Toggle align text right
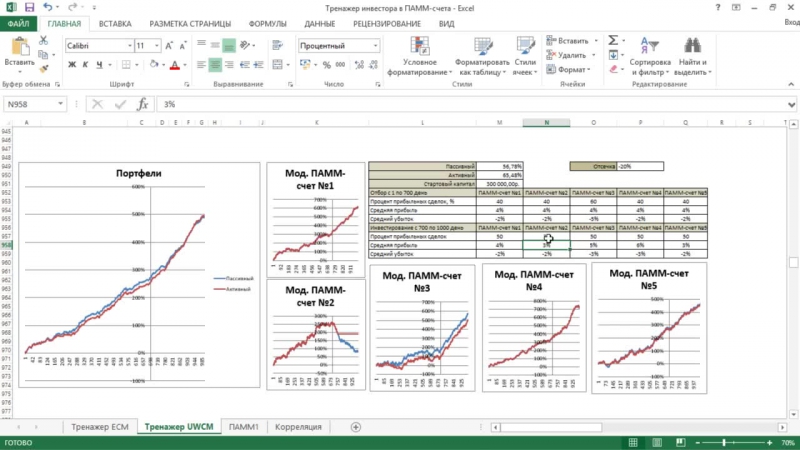 tap(229, 65)
